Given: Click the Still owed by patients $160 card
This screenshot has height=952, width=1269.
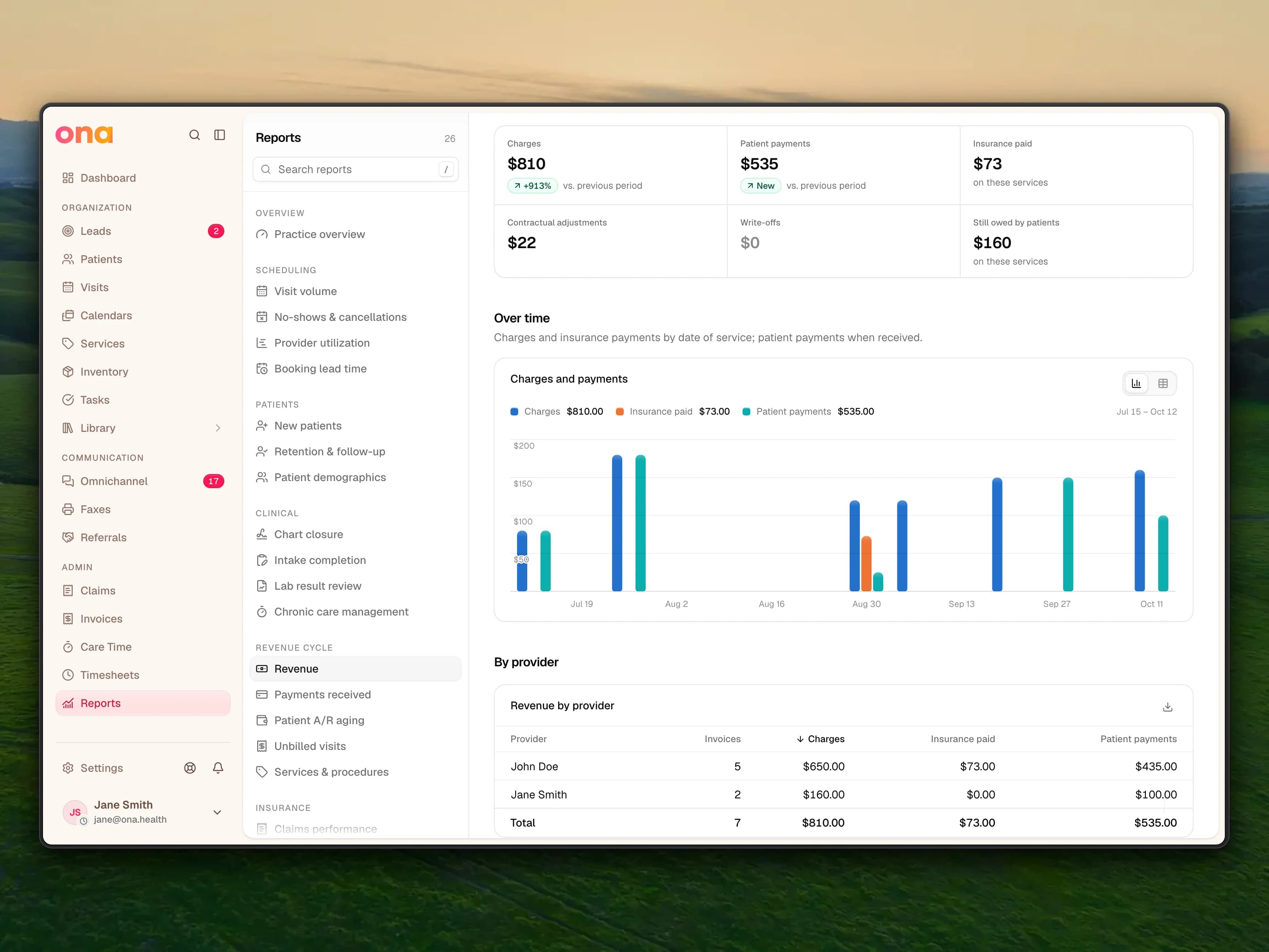Looking at the screenshot, I should (x=1076, y=242).
